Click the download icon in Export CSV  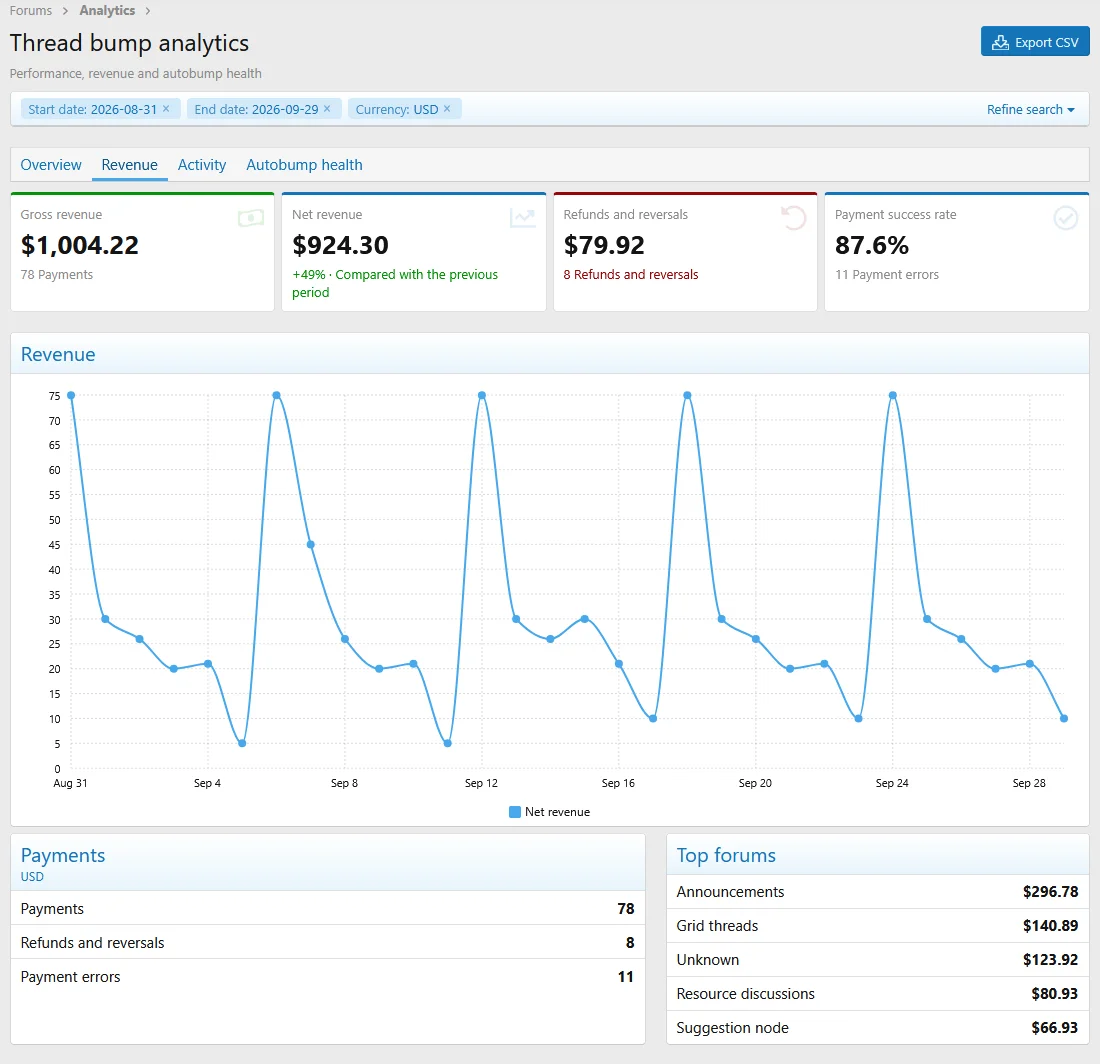coord(1000,43)
